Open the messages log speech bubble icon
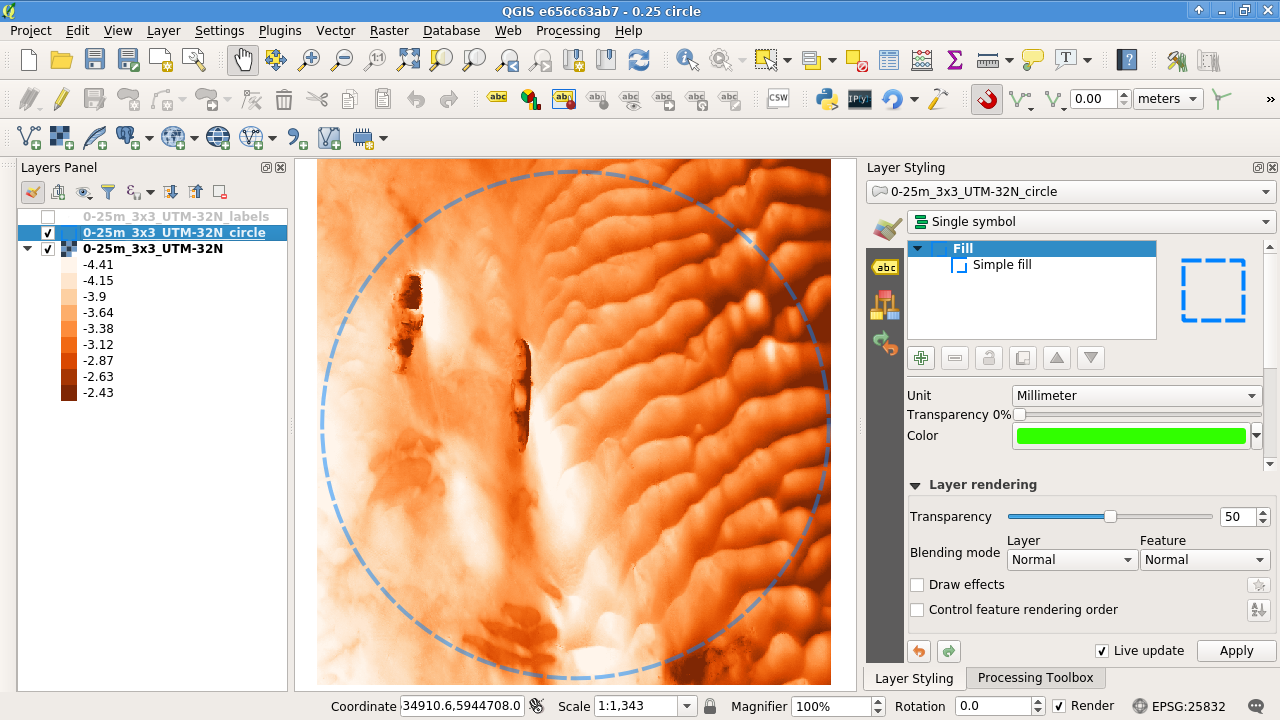 (x=1257, y=706)
